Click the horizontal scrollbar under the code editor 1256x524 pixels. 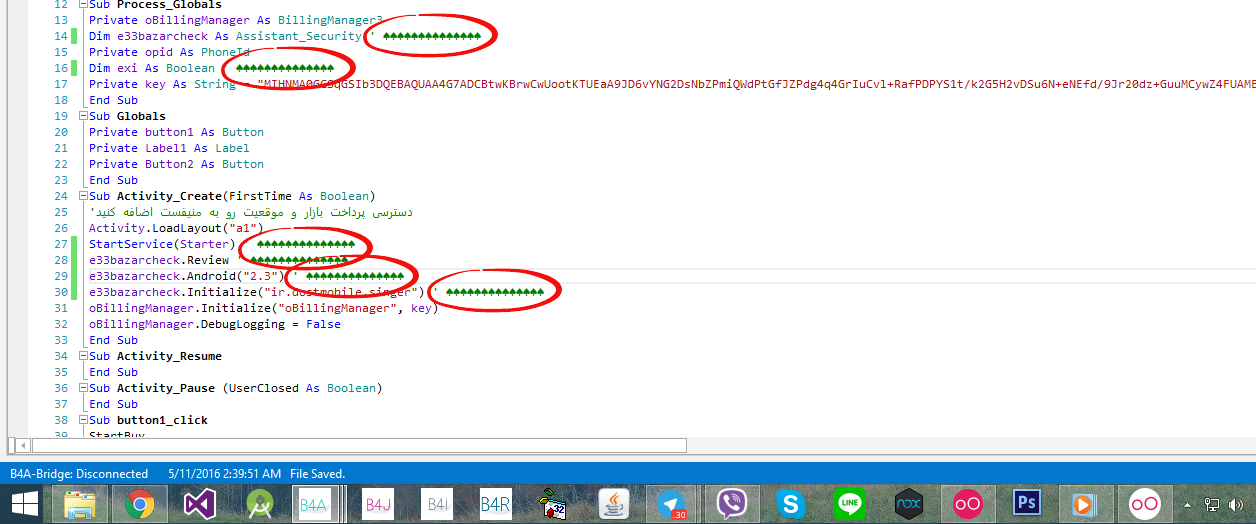pos(360,446)
